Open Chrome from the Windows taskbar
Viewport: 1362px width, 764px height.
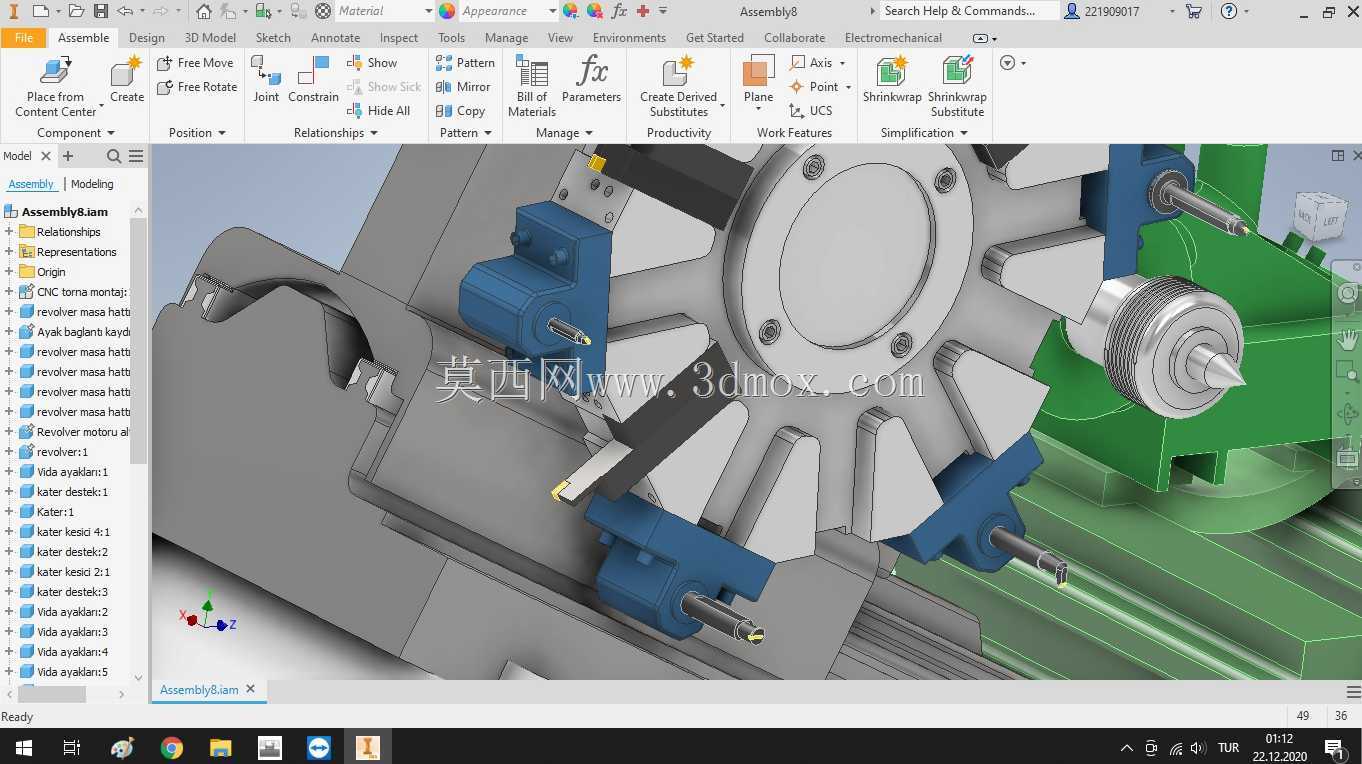(172, 747)
